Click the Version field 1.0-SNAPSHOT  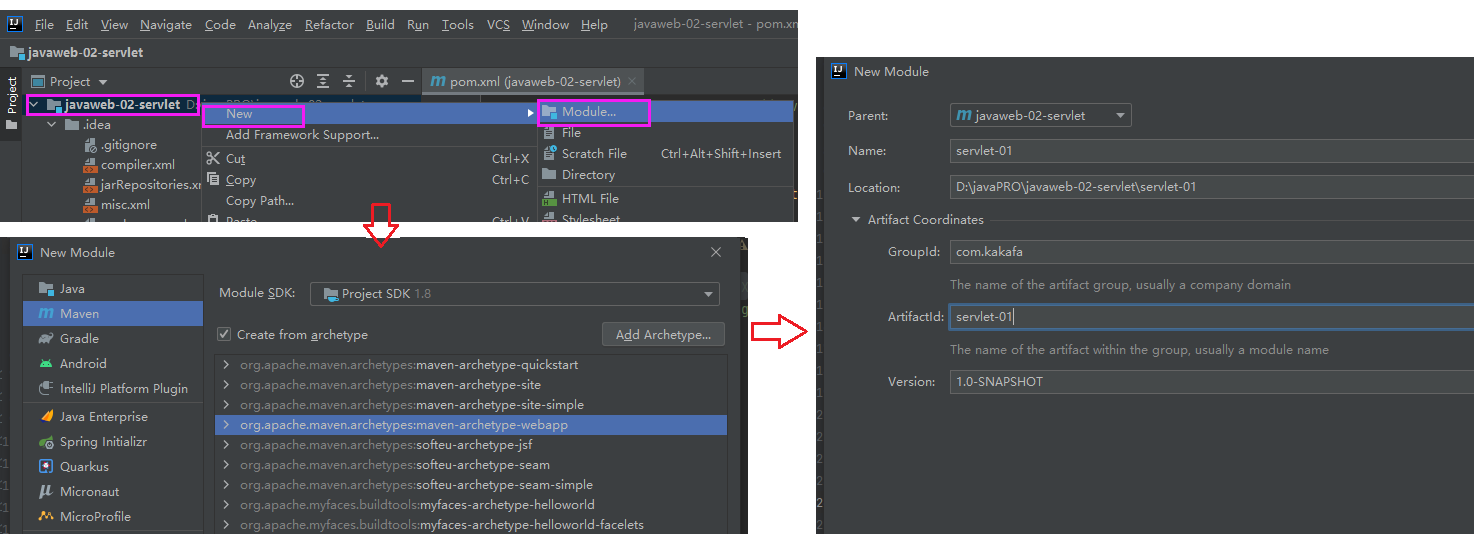tap(1212, 381)
